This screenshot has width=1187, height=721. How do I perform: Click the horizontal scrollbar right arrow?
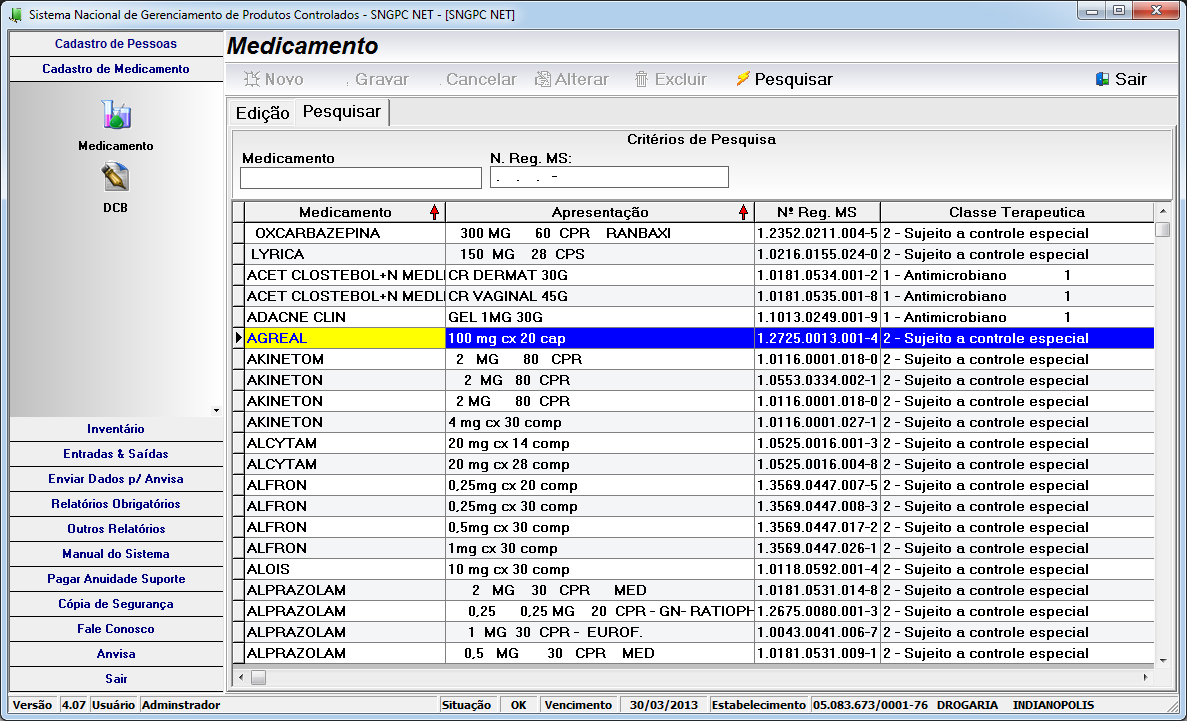[1145, 677]
